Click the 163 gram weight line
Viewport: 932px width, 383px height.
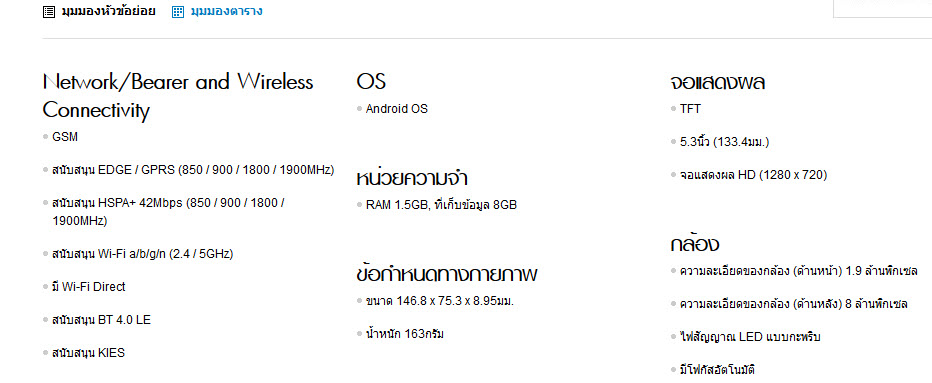(x=405, y=334)
